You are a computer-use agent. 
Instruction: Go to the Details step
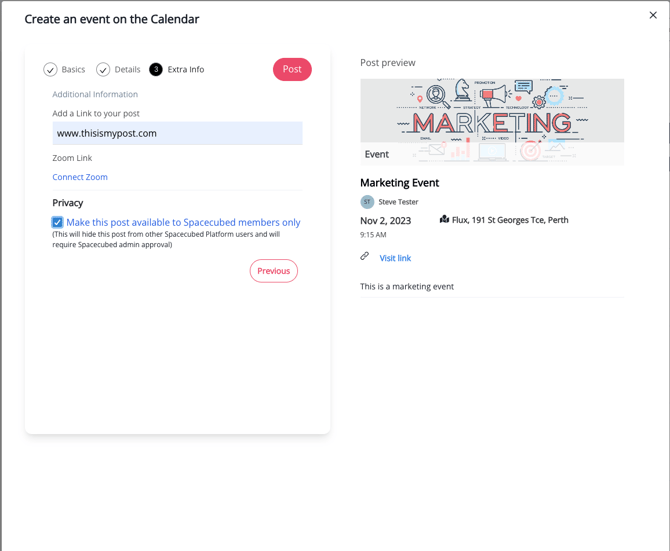click(x=127, y=70)
